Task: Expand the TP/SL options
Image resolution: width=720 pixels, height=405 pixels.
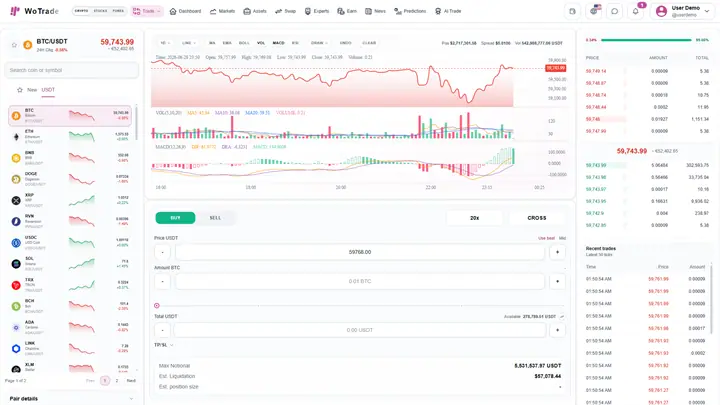Action: click(x=163, y=345)
